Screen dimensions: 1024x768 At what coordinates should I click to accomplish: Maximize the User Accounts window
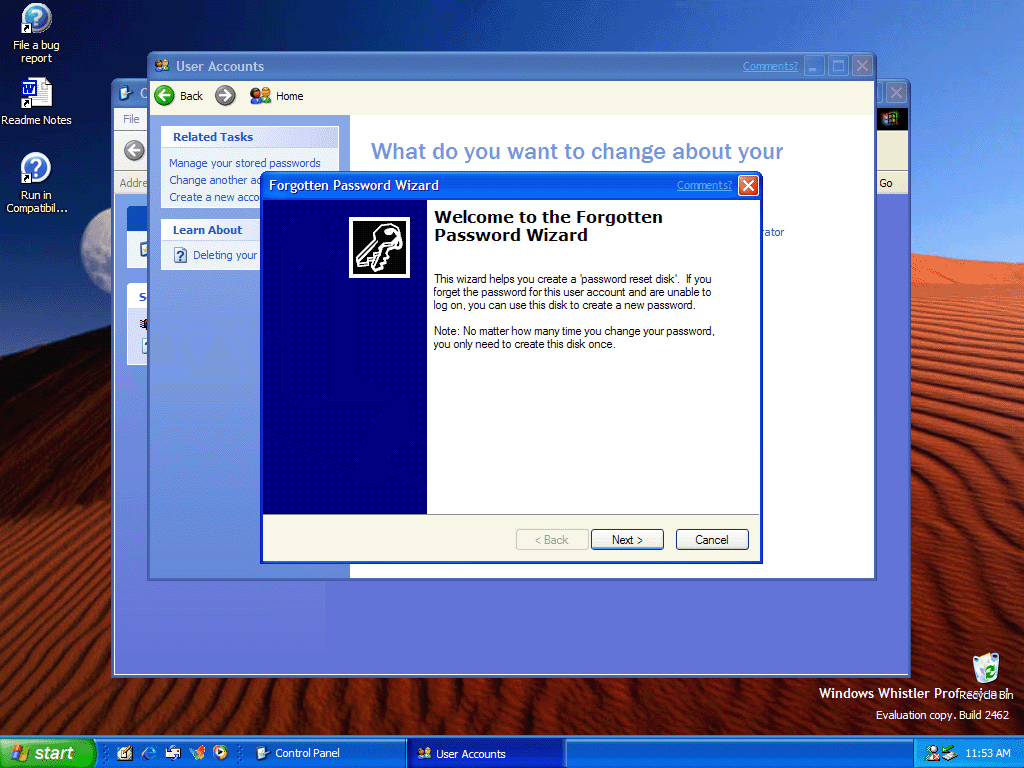(839, 66)
